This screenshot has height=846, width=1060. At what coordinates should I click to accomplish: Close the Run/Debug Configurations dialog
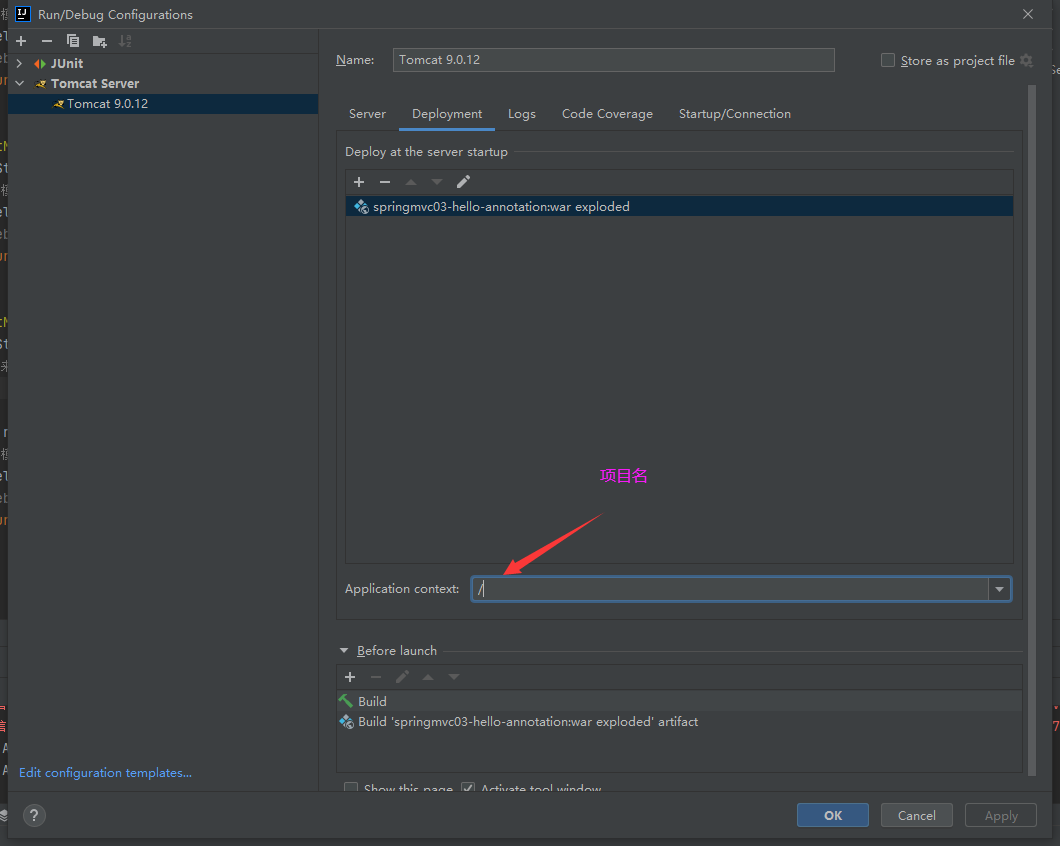click(1028, 14)
